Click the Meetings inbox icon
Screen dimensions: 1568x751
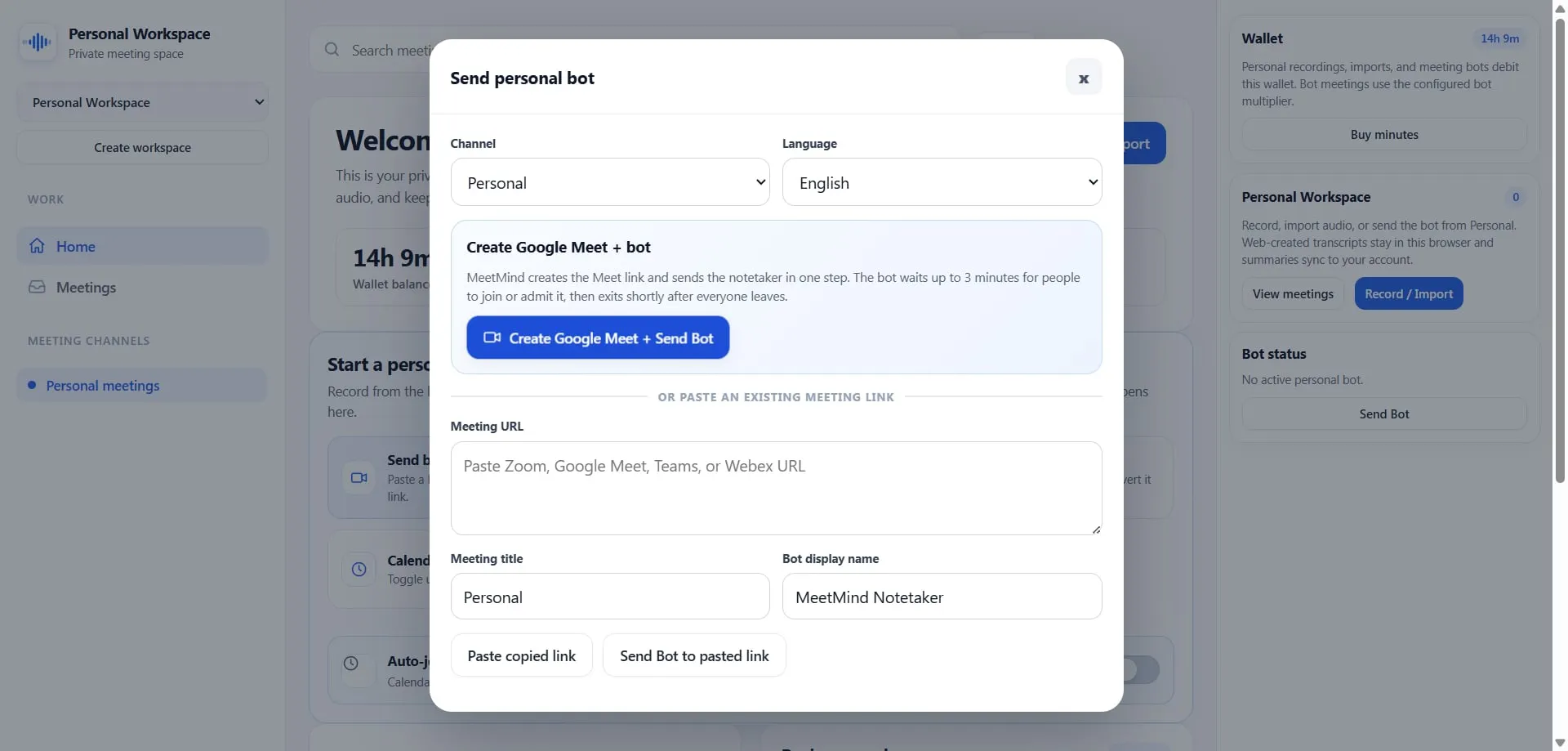pyautogui.click(x=37, y=288)
